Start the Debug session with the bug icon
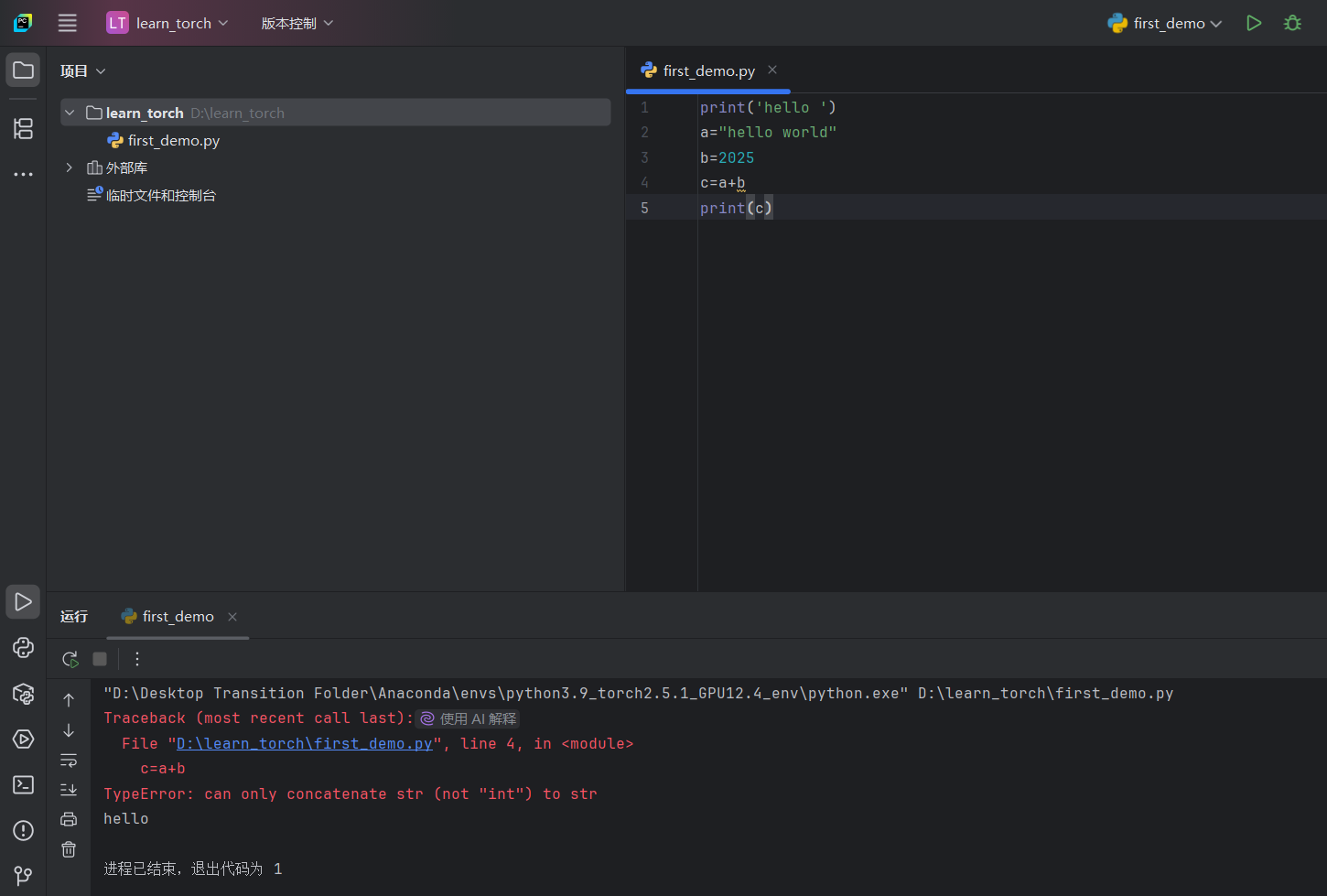This screenshot has height=896, width=1327. (1292, 22)
